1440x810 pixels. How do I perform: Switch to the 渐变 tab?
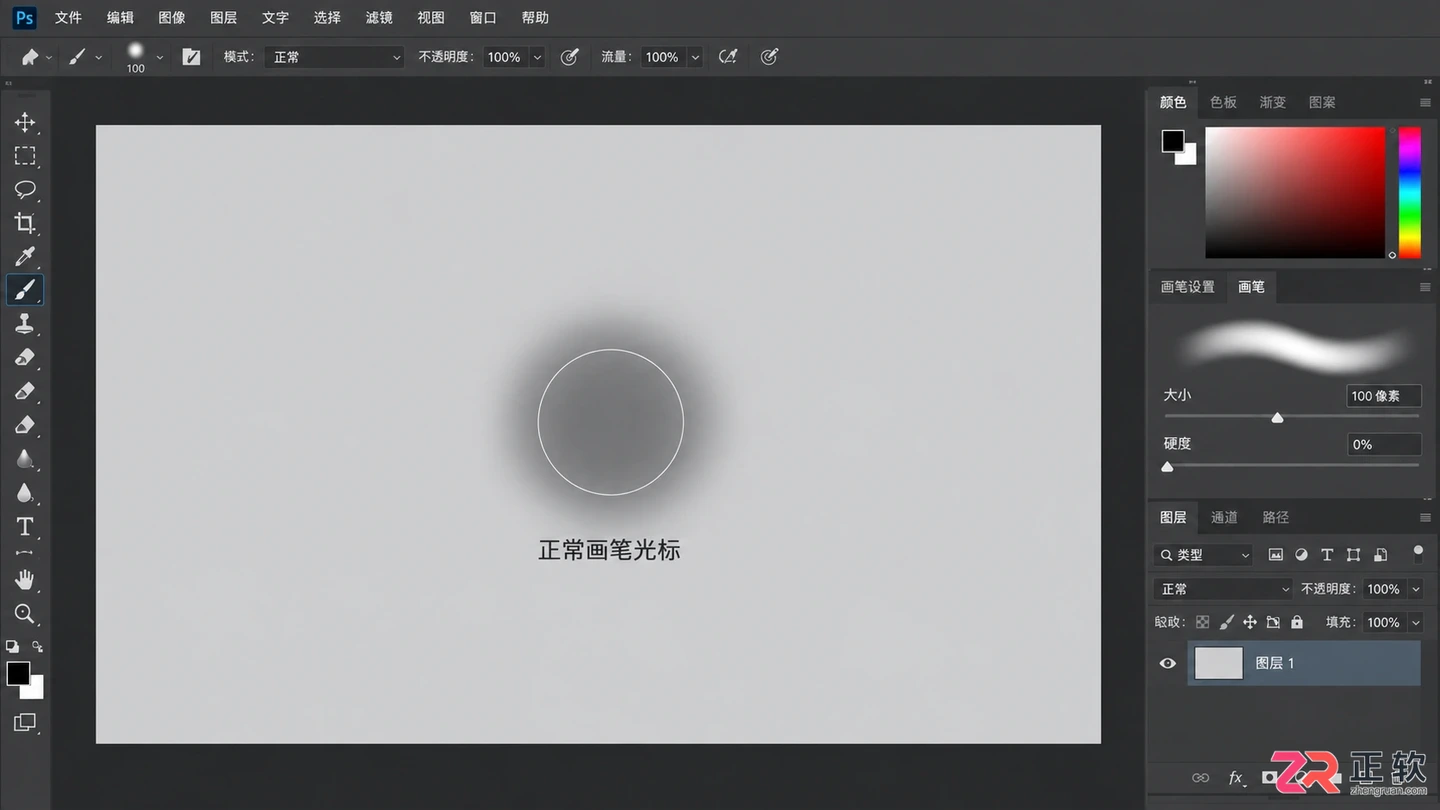tap(1272, 102)
